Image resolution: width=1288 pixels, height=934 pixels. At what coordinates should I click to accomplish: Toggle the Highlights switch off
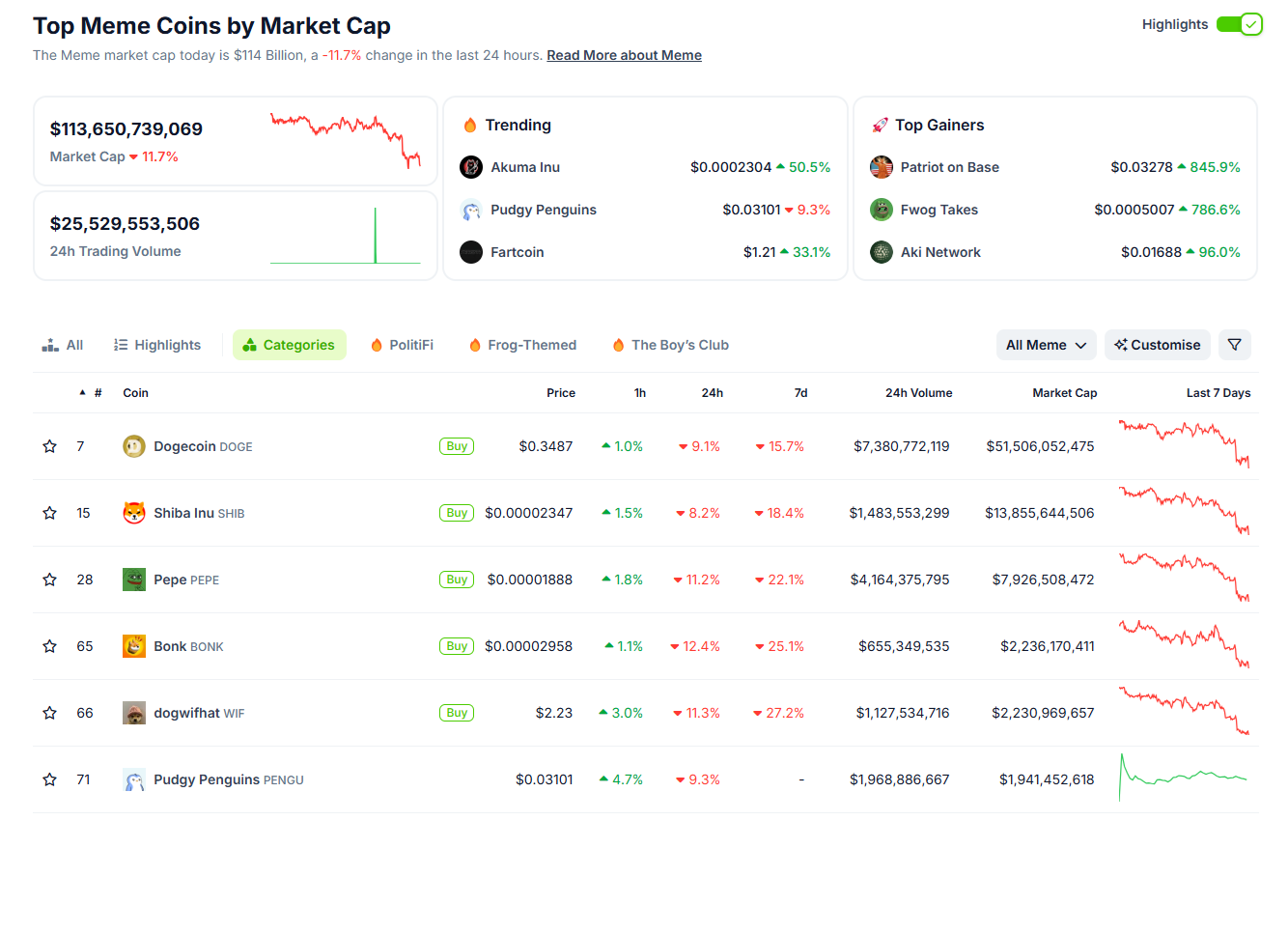[x=1239, y=24]
